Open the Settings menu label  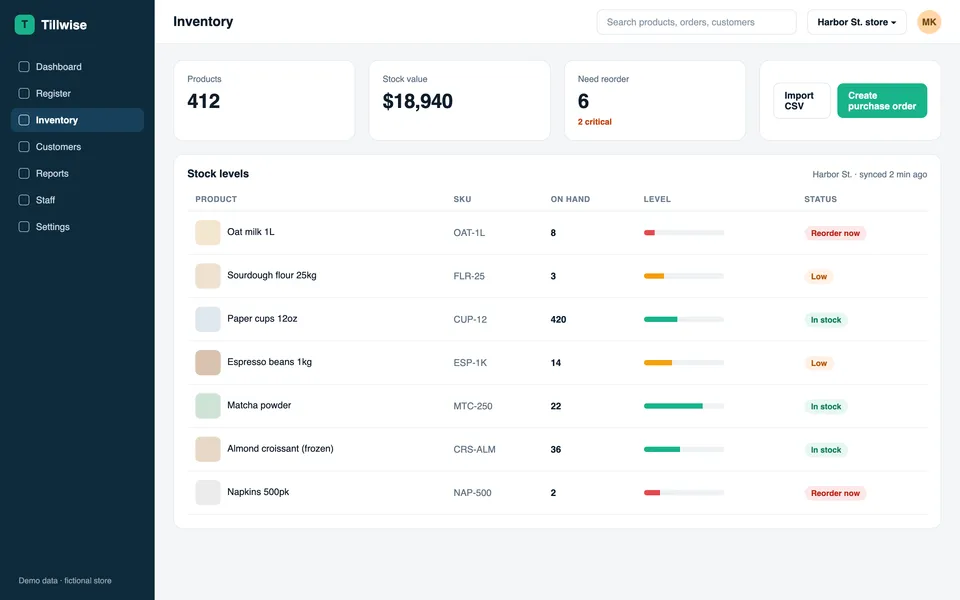pos(53,227)
